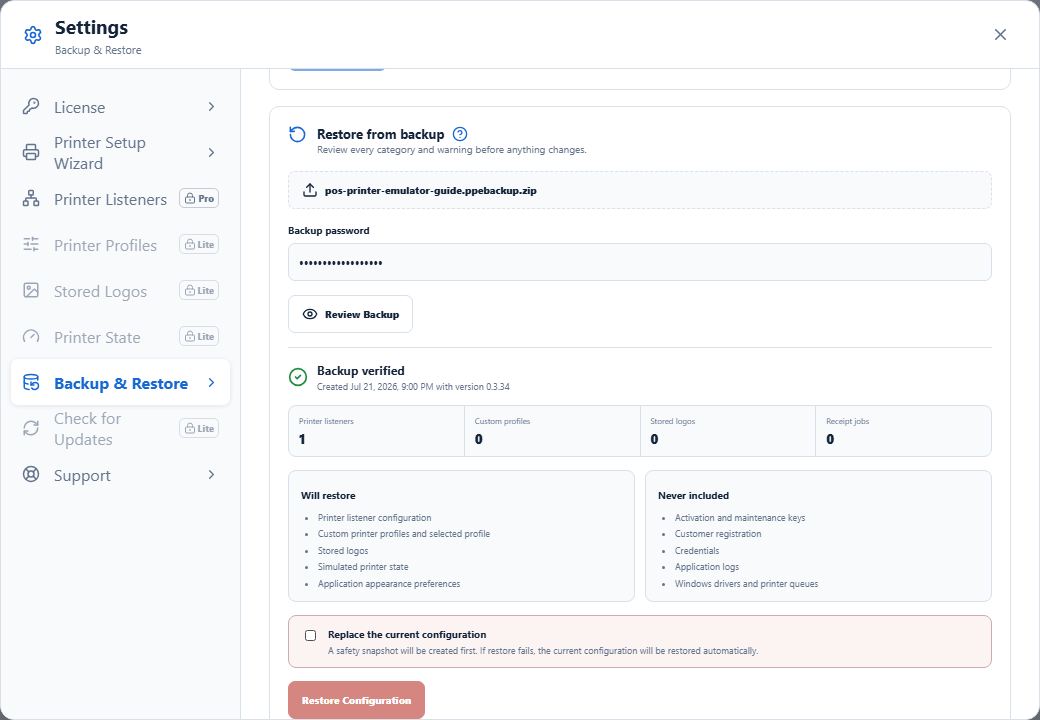Open the Support section
1040x720 pixels.
tap(120, 475)
